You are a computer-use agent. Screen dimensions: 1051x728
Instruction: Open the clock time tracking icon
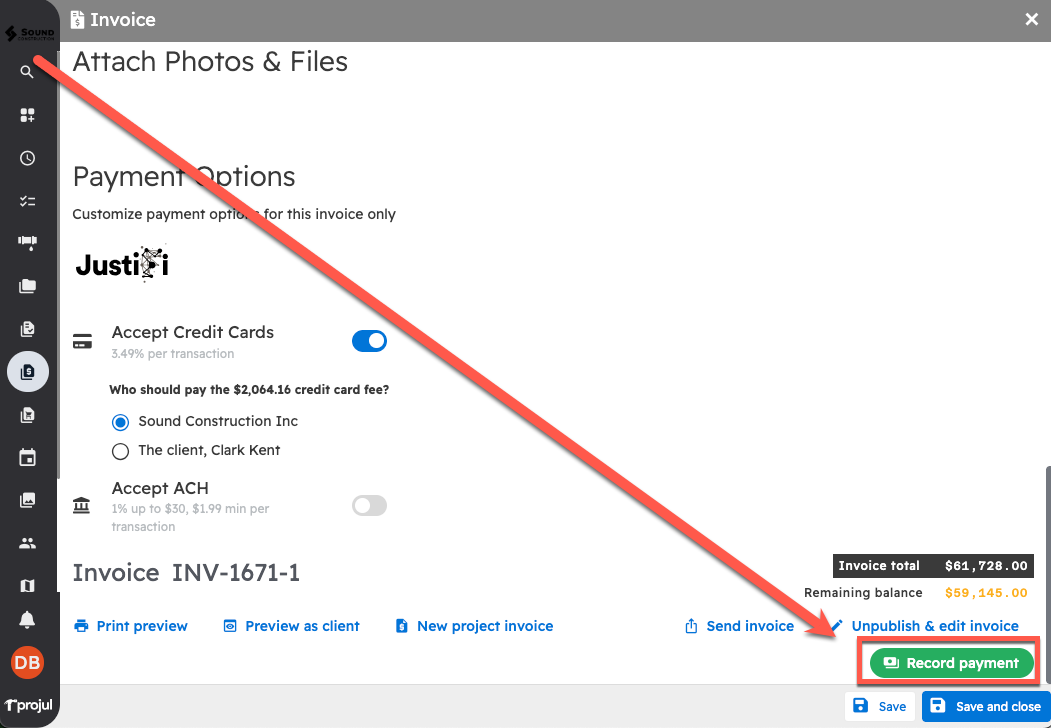28,158
